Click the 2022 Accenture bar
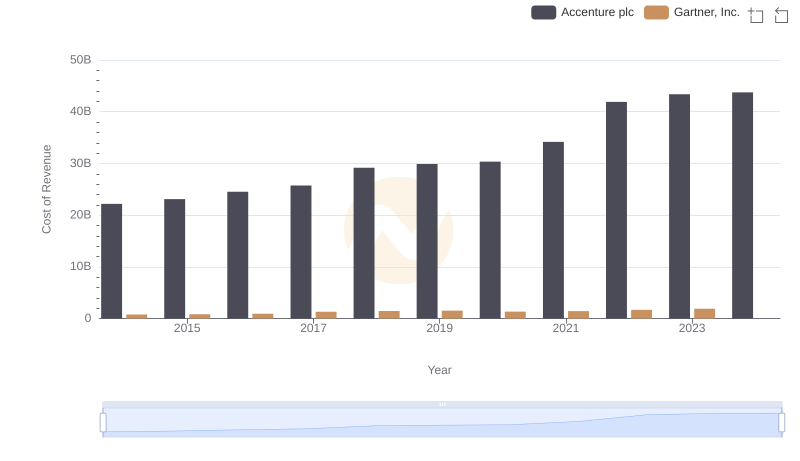 point(616,210)
